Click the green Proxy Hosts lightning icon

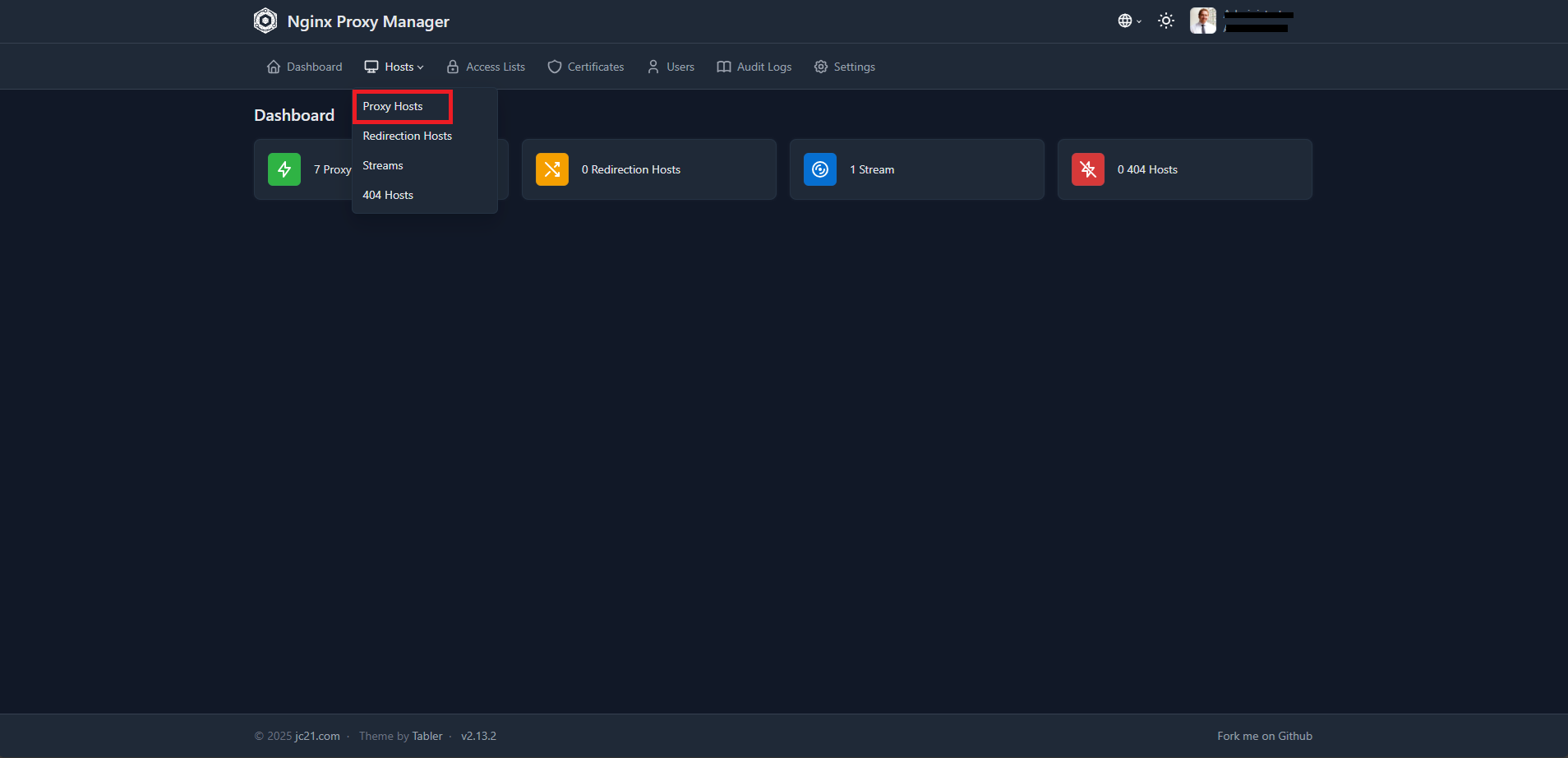click(284, 169)
